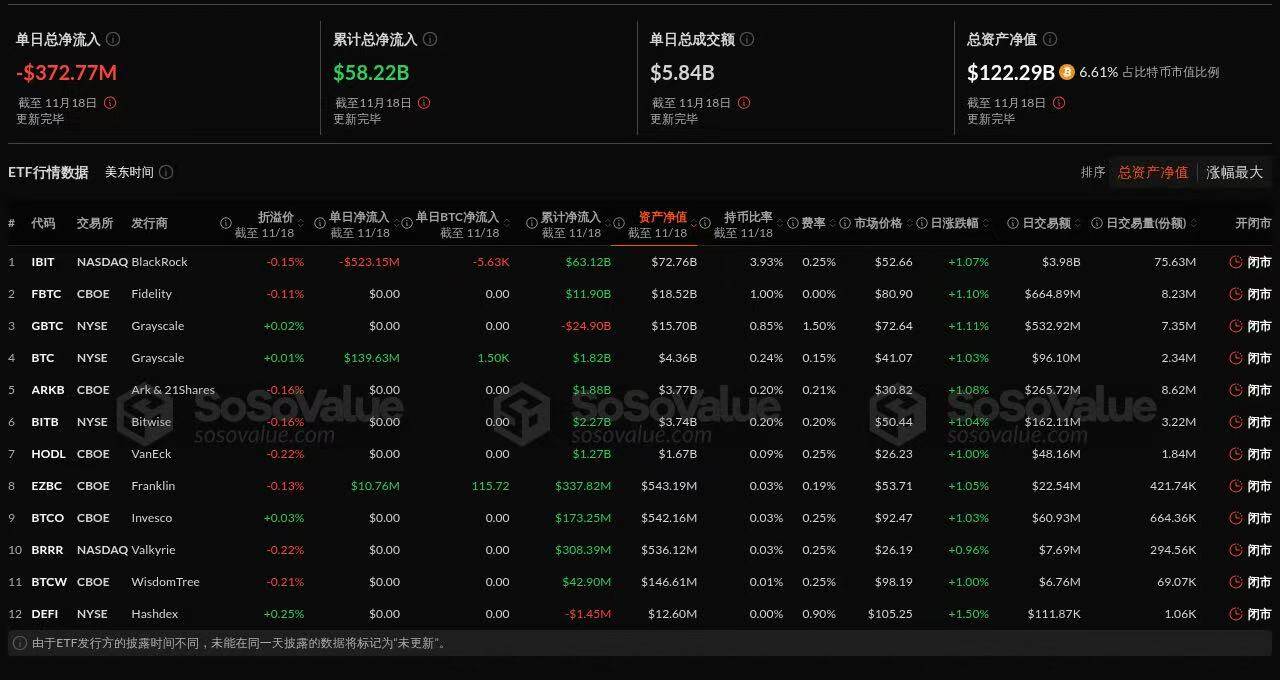
Task: Click info icon next to 总资产净值 title
Action: pos(1050,39)
